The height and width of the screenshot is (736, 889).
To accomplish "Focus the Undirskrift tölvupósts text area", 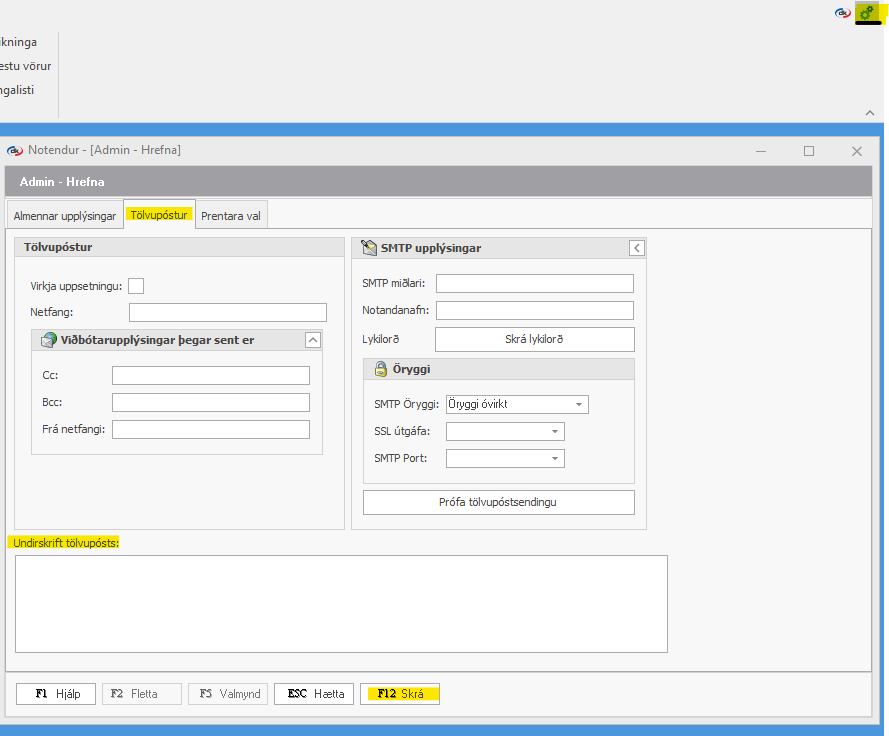I will (341, 603).
